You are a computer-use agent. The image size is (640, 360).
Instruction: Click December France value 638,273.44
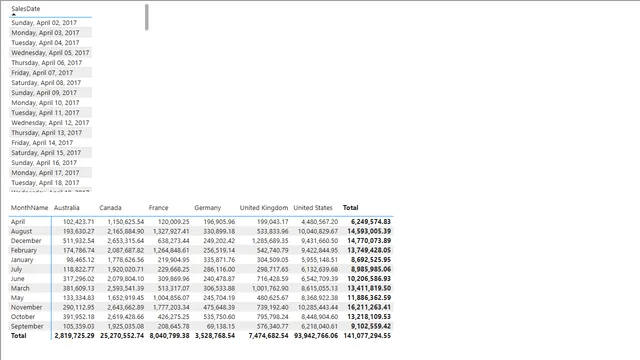(x=173, y=241)
